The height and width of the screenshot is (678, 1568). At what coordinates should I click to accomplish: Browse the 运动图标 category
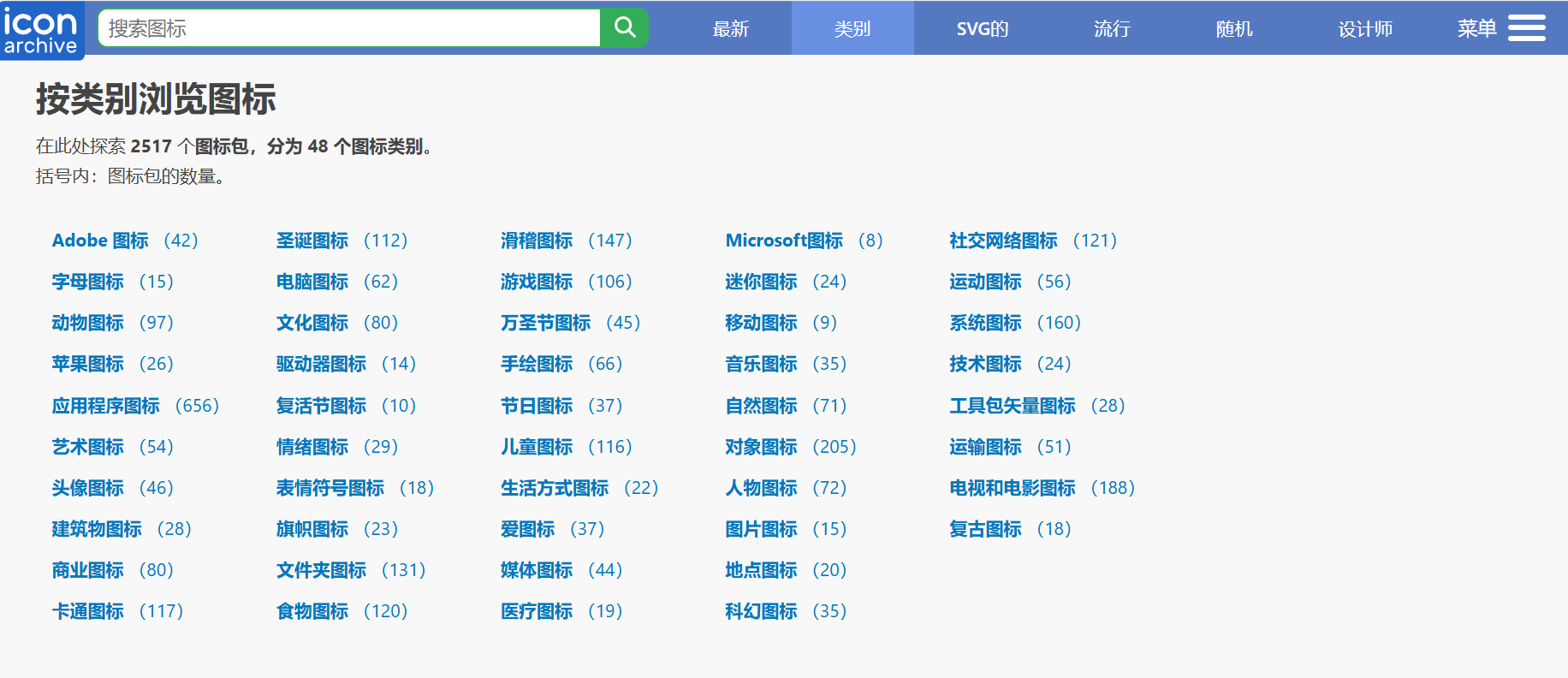pos(985,282)
